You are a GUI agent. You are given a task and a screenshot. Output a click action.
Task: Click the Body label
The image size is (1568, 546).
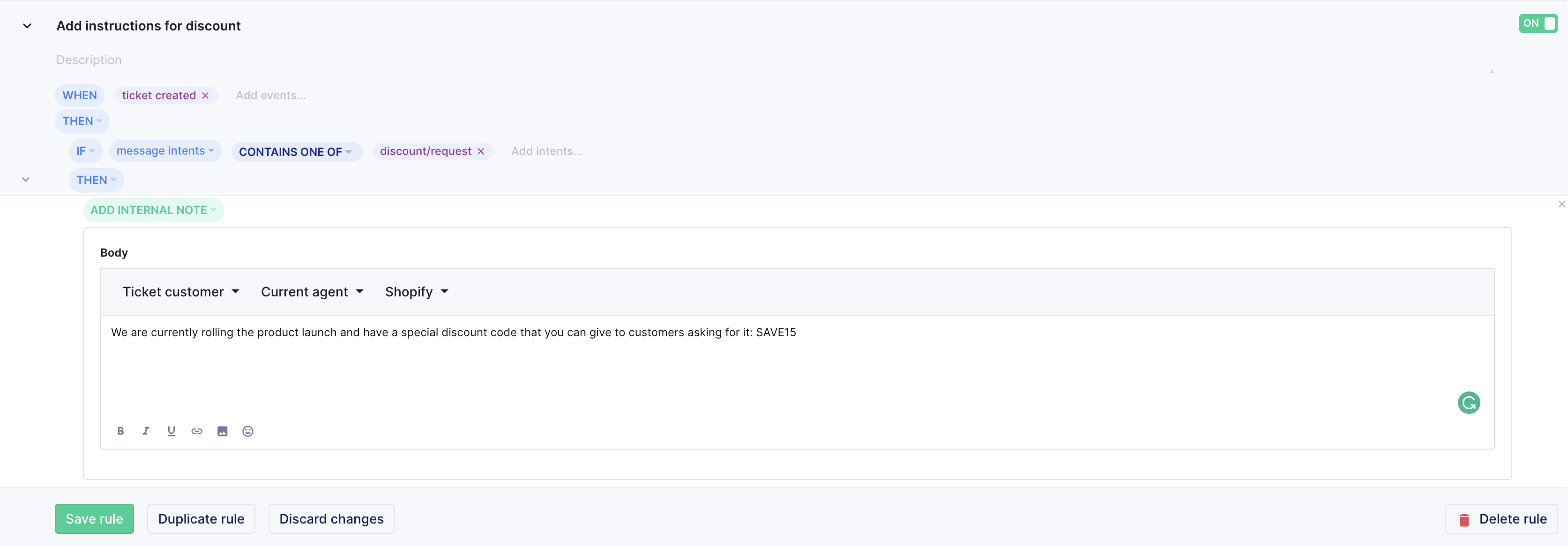[114, 252]
